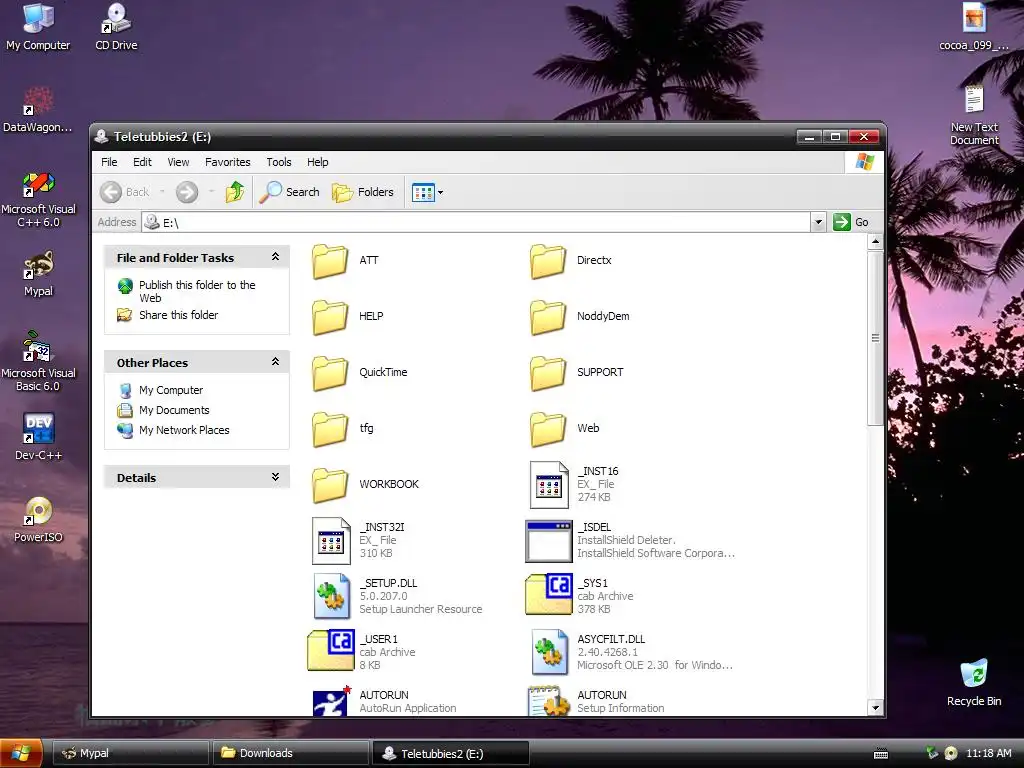Viewport: 1024px width, 768px height.
Task: Go to My Network Places link
Action: [x=184, y=430]
